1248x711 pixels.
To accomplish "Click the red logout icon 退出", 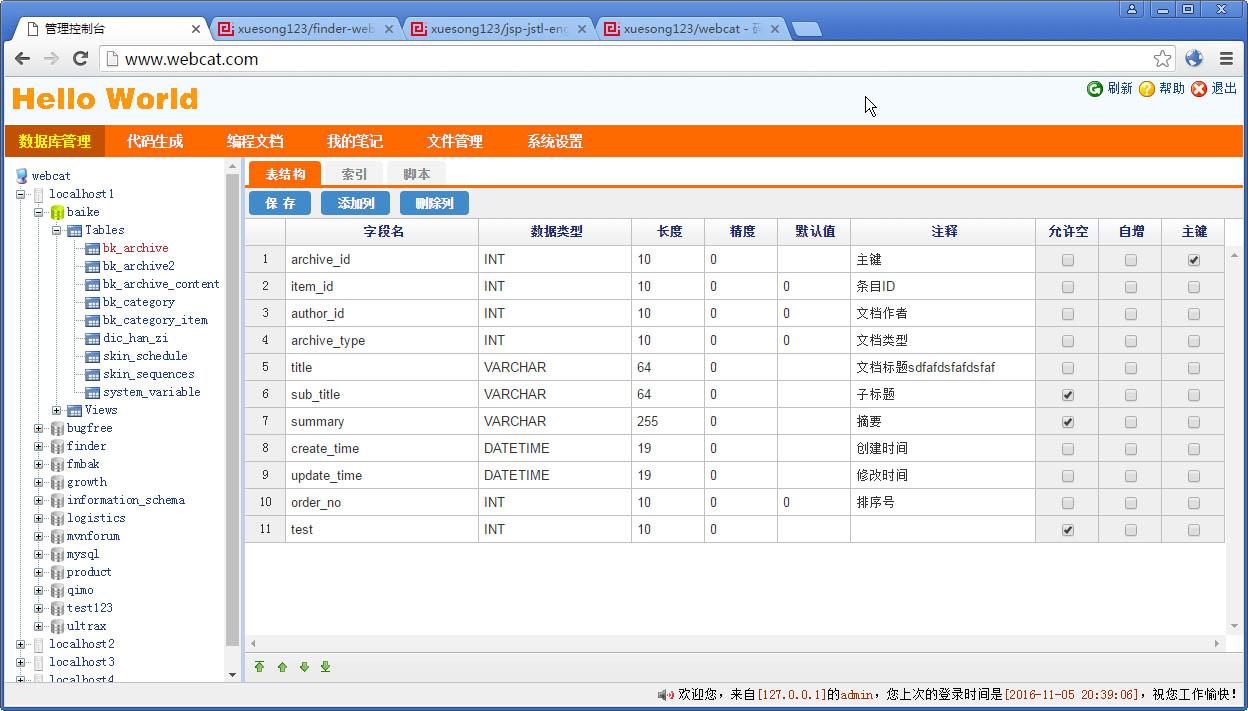I will 1198,89.
